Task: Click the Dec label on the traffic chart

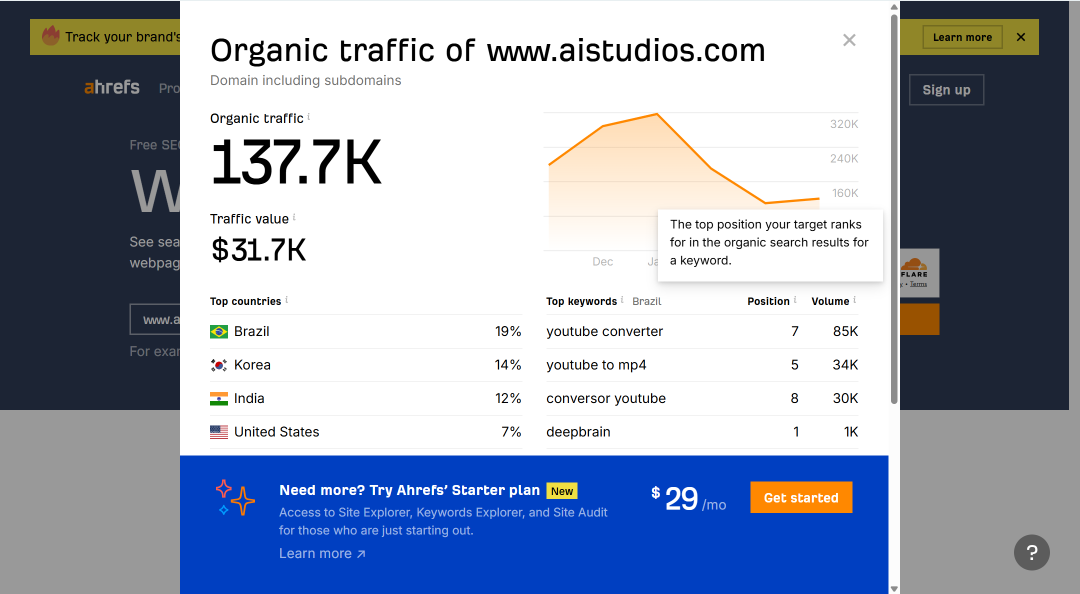Action: click(603, 262)
